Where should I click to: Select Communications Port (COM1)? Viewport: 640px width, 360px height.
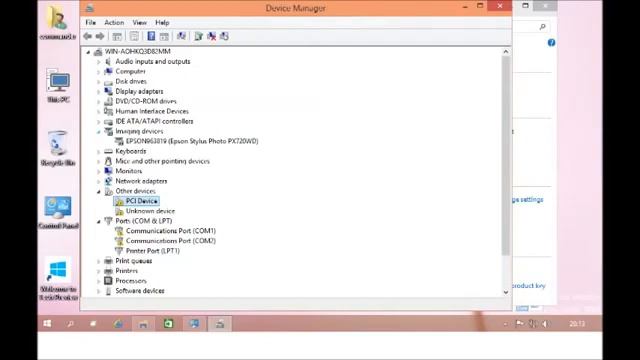171,231
